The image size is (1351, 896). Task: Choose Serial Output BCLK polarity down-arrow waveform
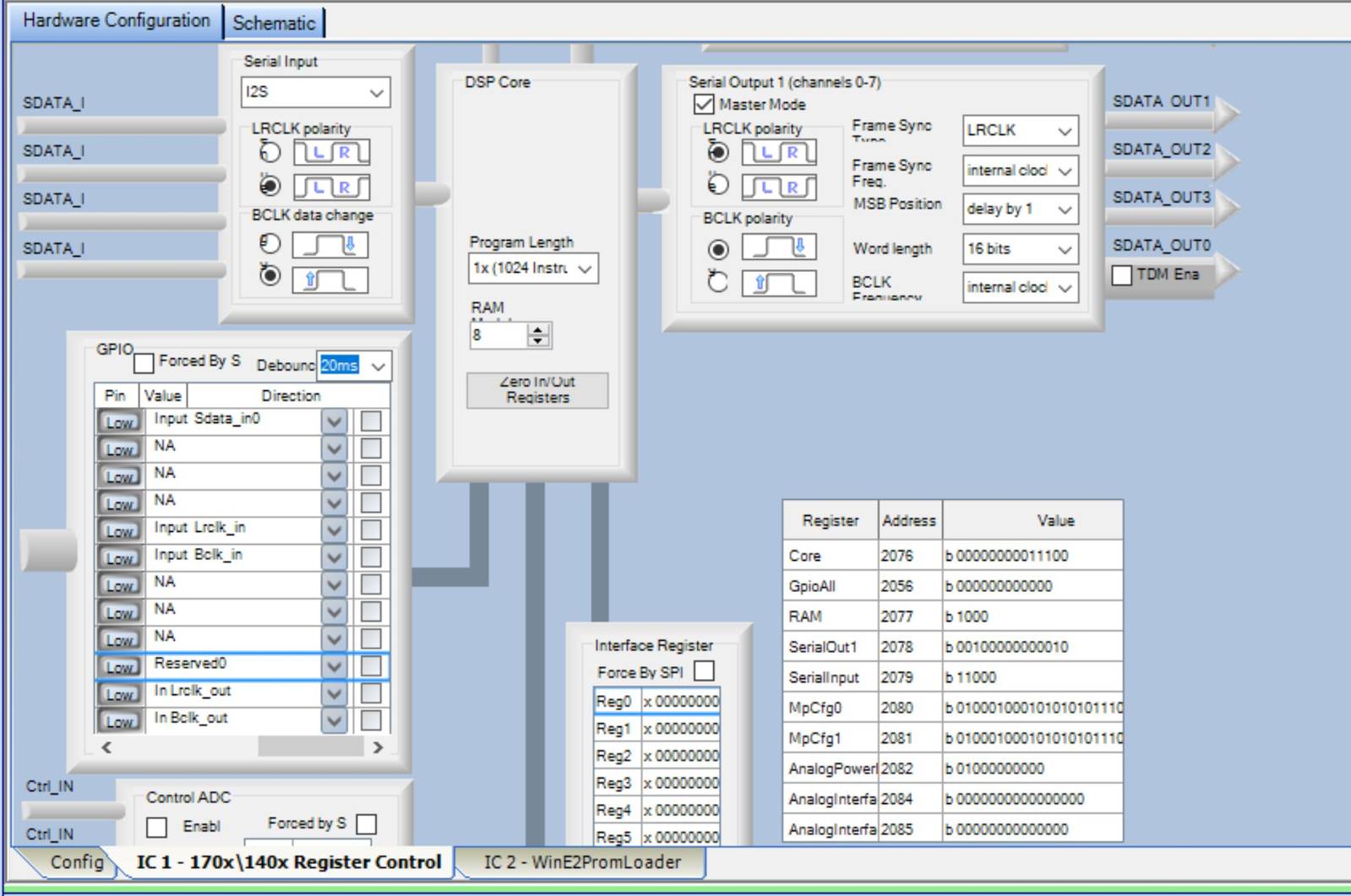click(x=779, y=247)
